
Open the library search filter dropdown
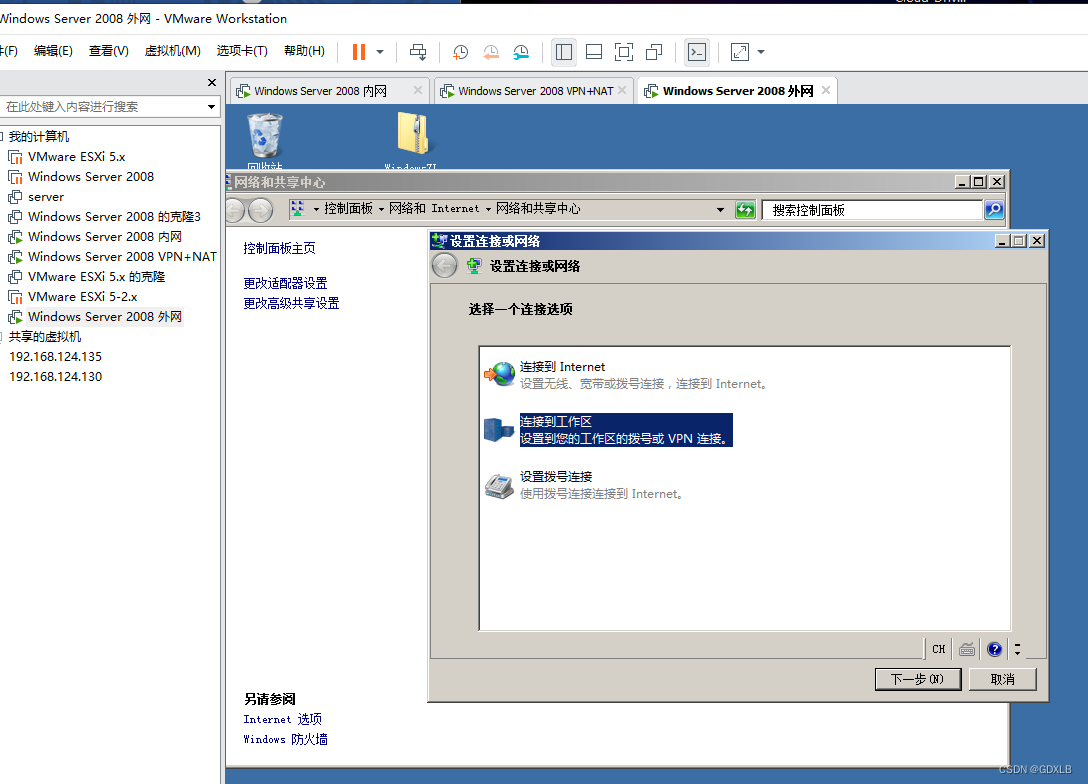point(211,107)
